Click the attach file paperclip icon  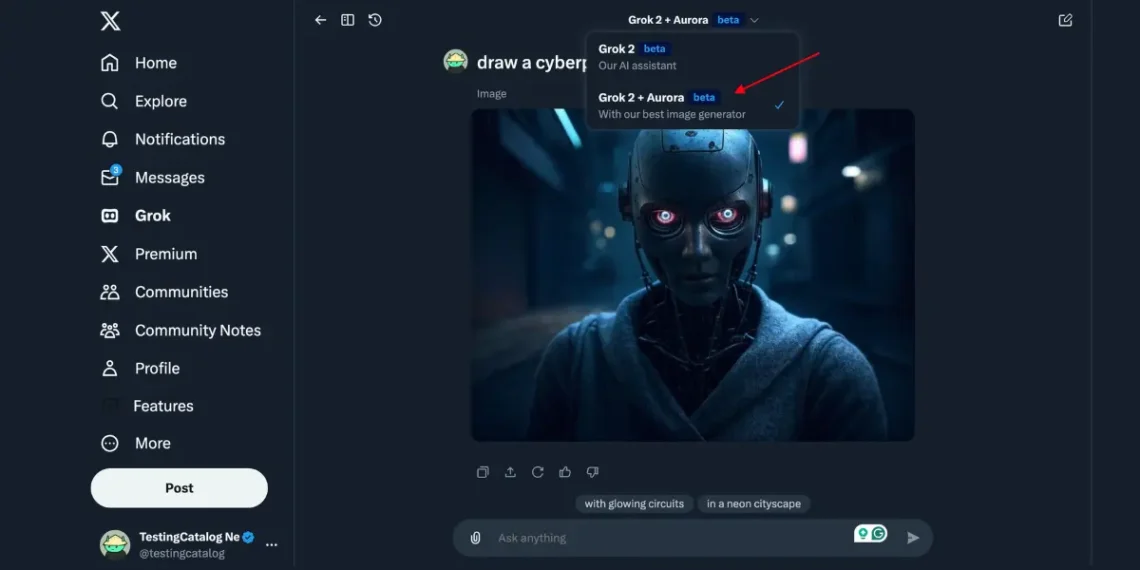click(476, 538)
